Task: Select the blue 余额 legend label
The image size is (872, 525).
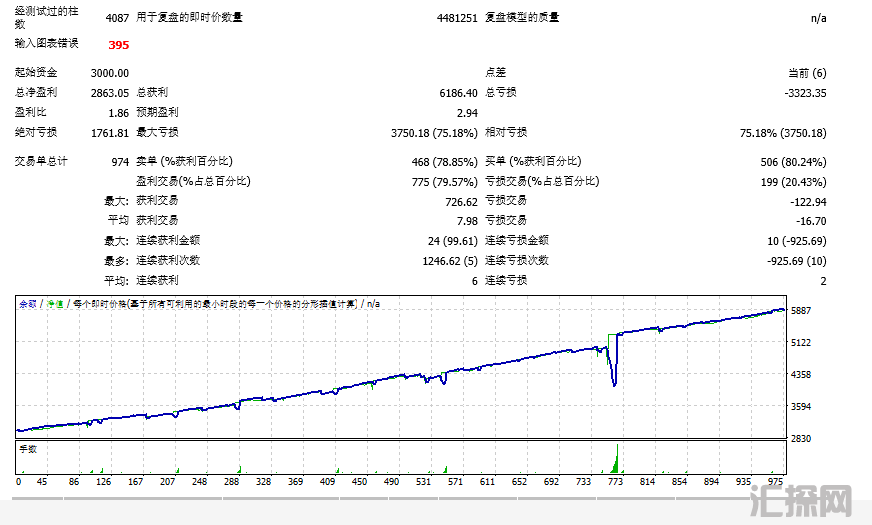Action: tap(27, 304)
